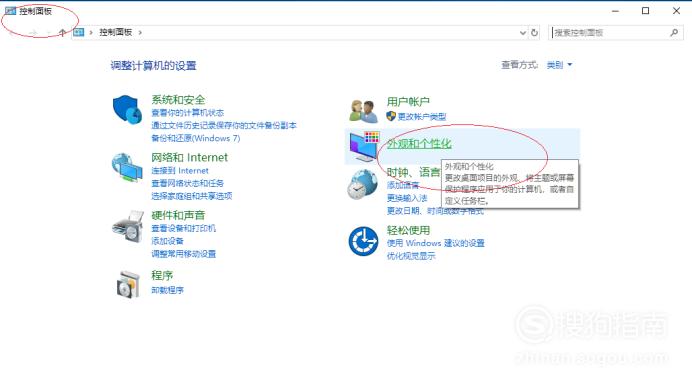The height and width of the screenshot is (392, 692).
Task: Click the Back arrow button
Action: coord(12,32)
